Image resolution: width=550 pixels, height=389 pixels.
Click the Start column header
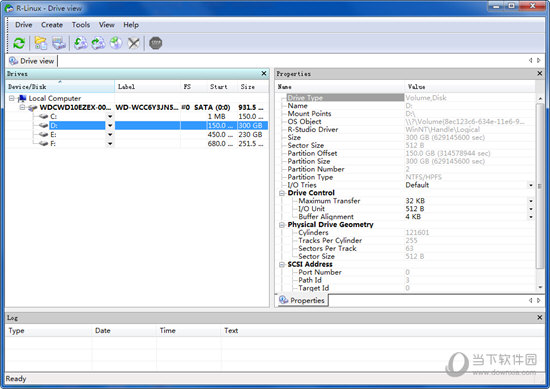[x=221, y=86]
